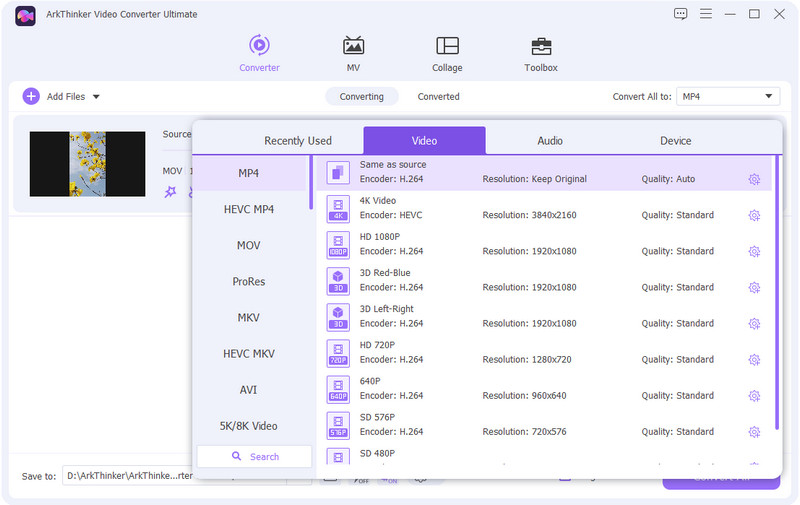Open the hamburger menu in title bar
The height and width of the screenshot is (505, 800).
[706, 14]
